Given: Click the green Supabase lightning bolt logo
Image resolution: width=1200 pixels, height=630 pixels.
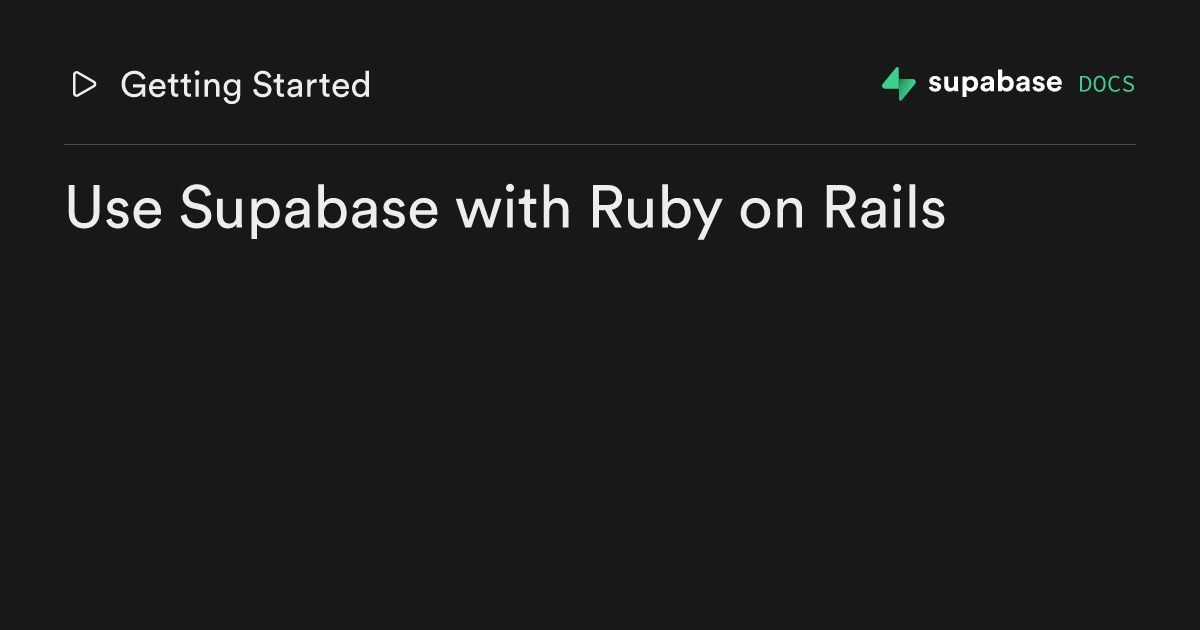Looking at the screenshot, I should [898, 84].
